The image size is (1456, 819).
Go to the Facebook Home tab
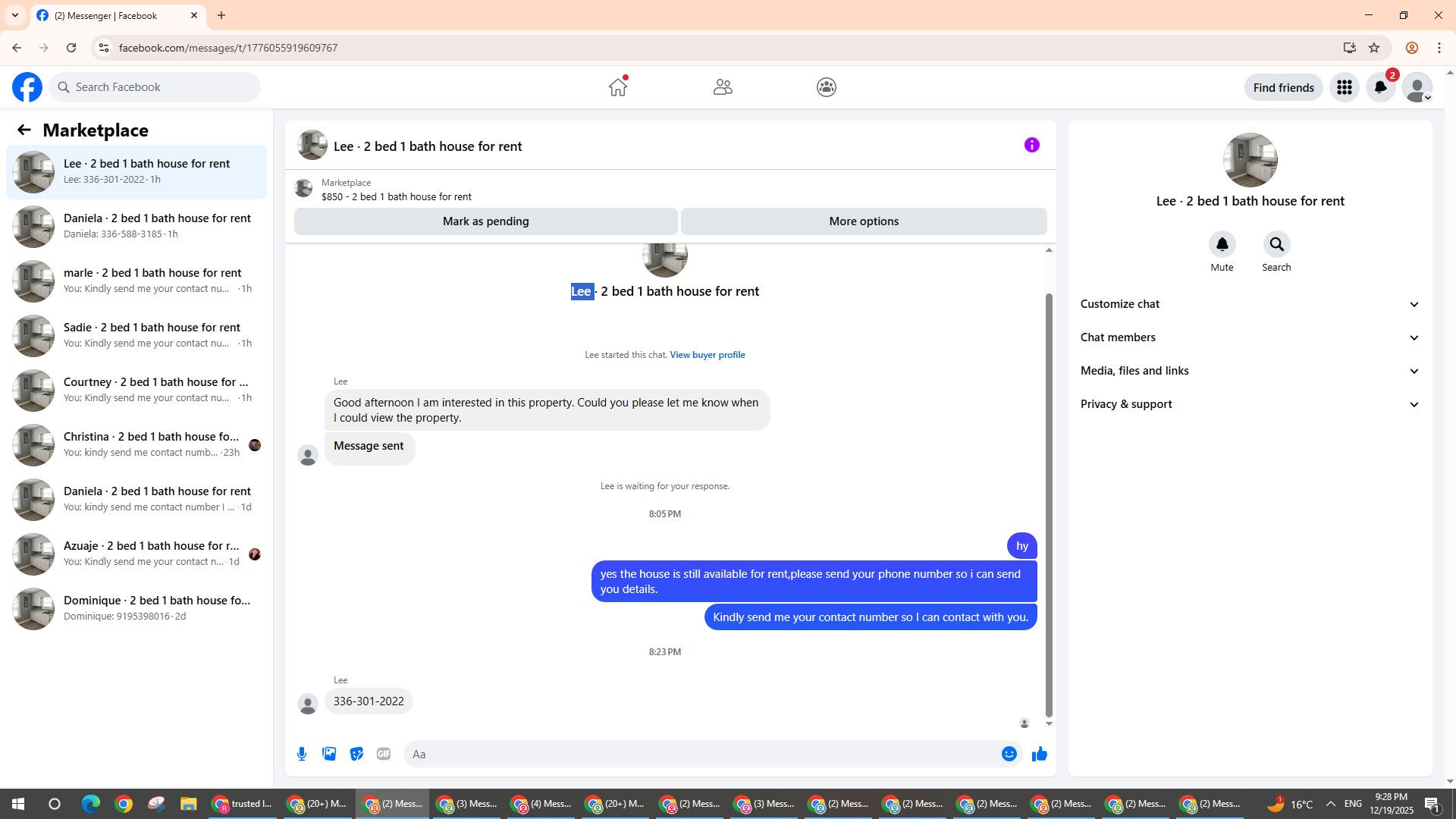pyautogui.click(x=618, y=87)
